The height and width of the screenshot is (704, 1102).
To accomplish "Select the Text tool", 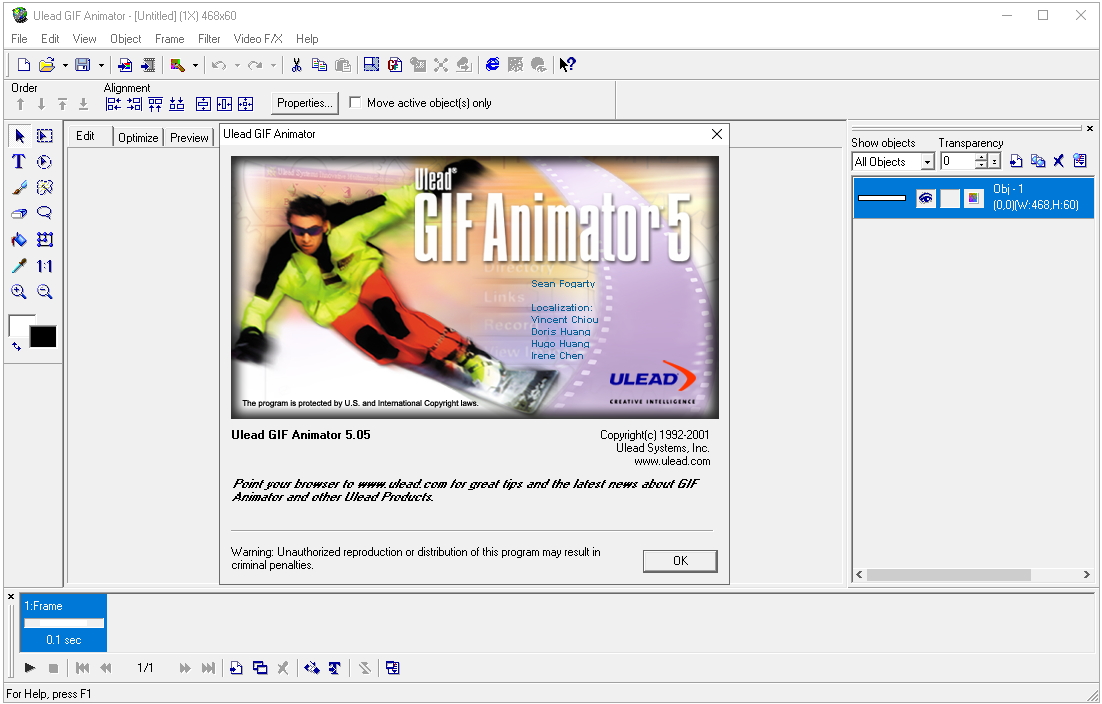I will coord(20,162).
